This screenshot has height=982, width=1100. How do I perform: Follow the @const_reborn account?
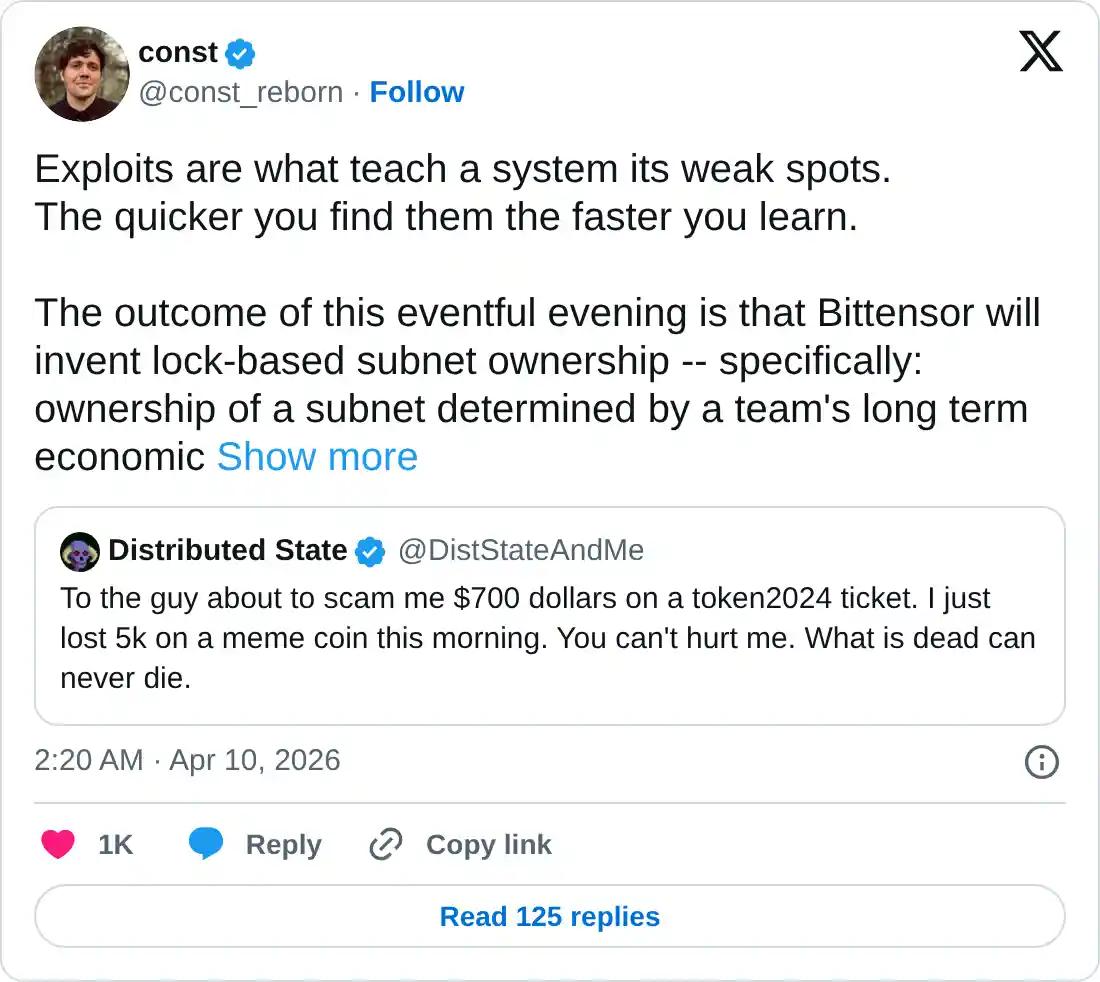coord(417,92)
